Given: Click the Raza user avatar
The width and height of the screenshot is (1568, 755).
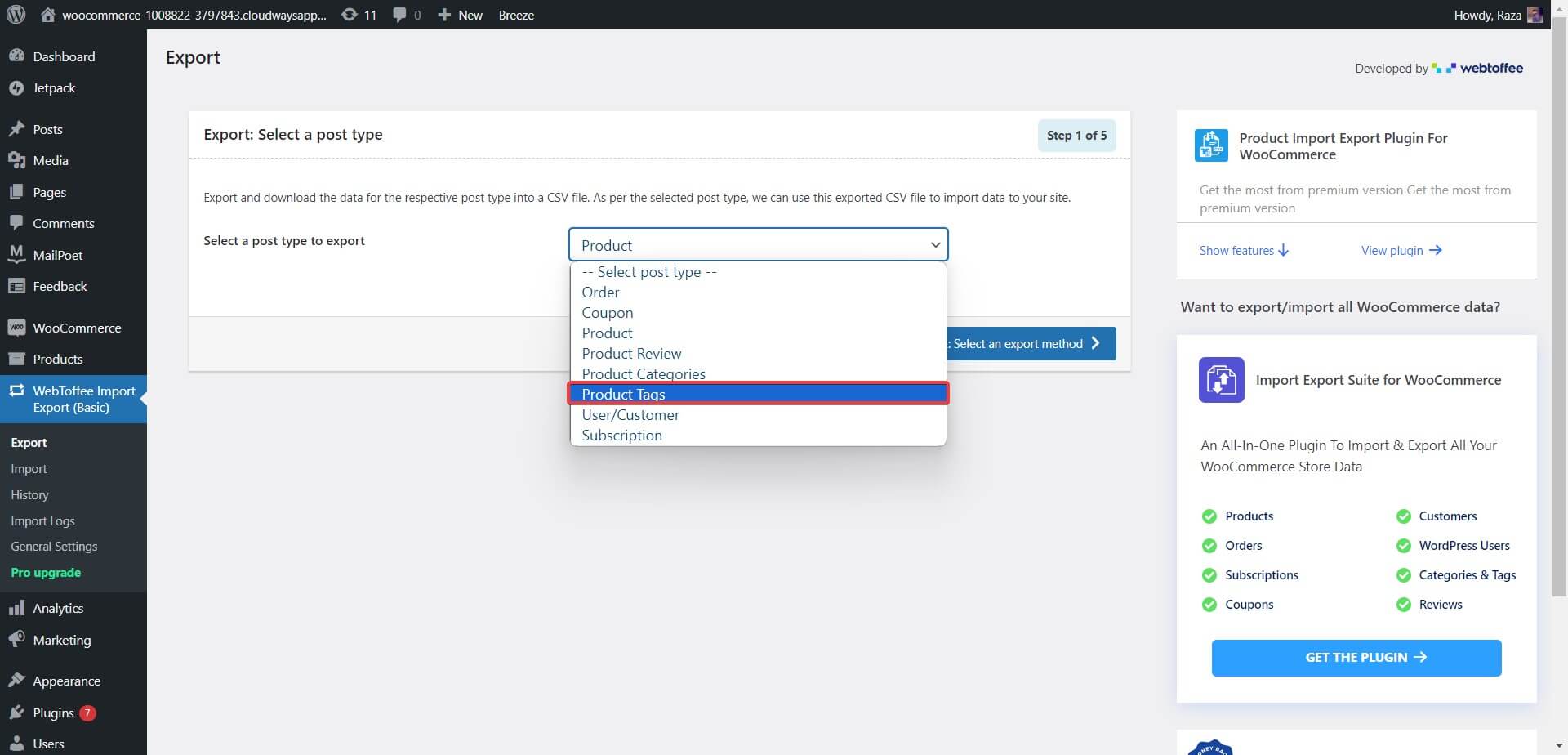Looking at the screenshot, I should click(x=1535, y=15).
